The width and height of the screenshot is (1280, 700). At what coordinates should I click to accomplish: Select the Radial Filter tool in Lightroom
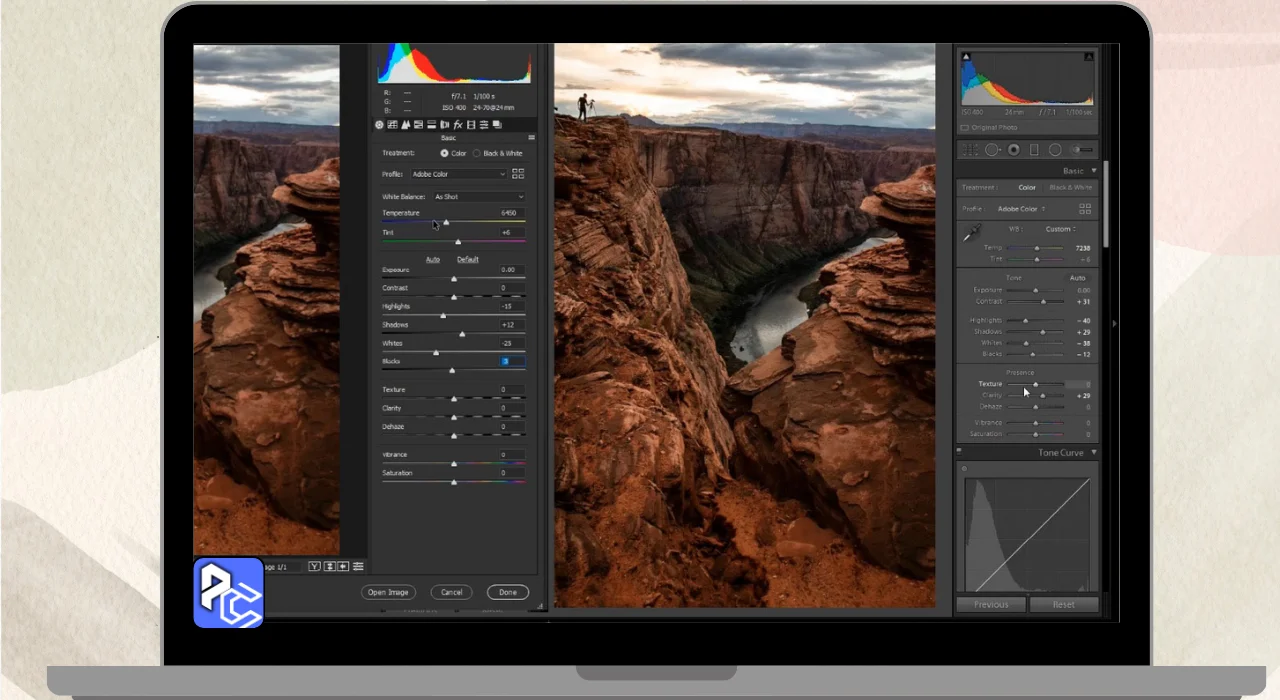(x=1055, y=150)
